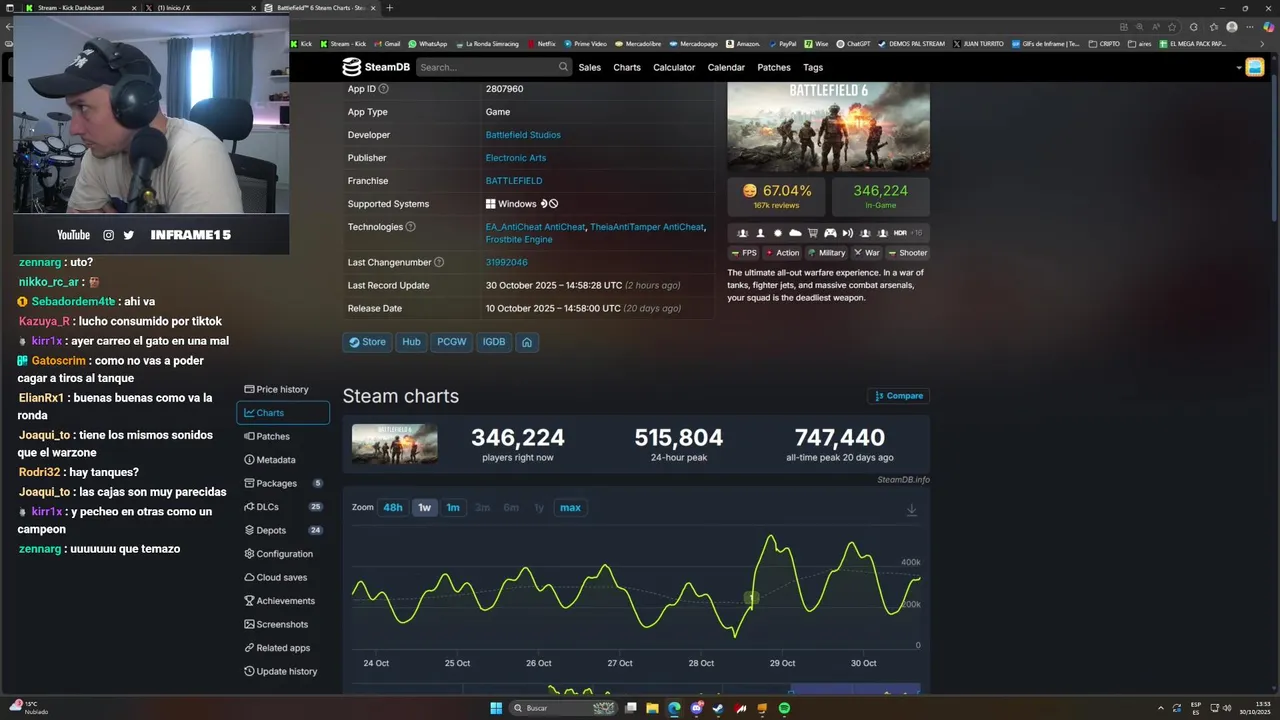This screenshot has height=720, width=1280.
Task: Click the HDR feature icon
Action: pyautogui.click(x=900, y=233)
